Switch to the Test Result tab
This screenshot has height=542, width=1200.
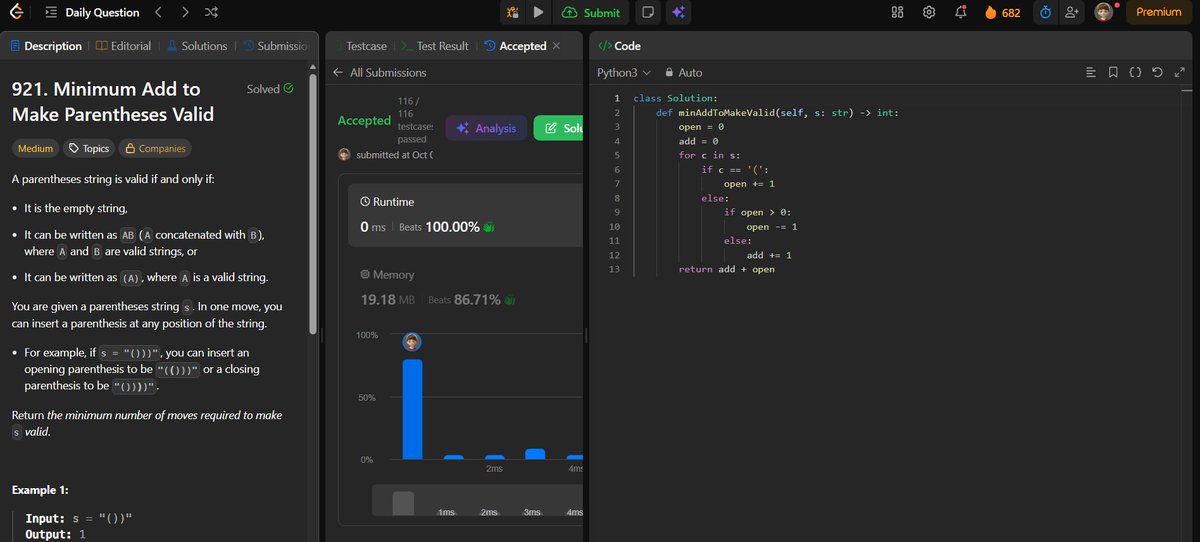tap(434, 46)
